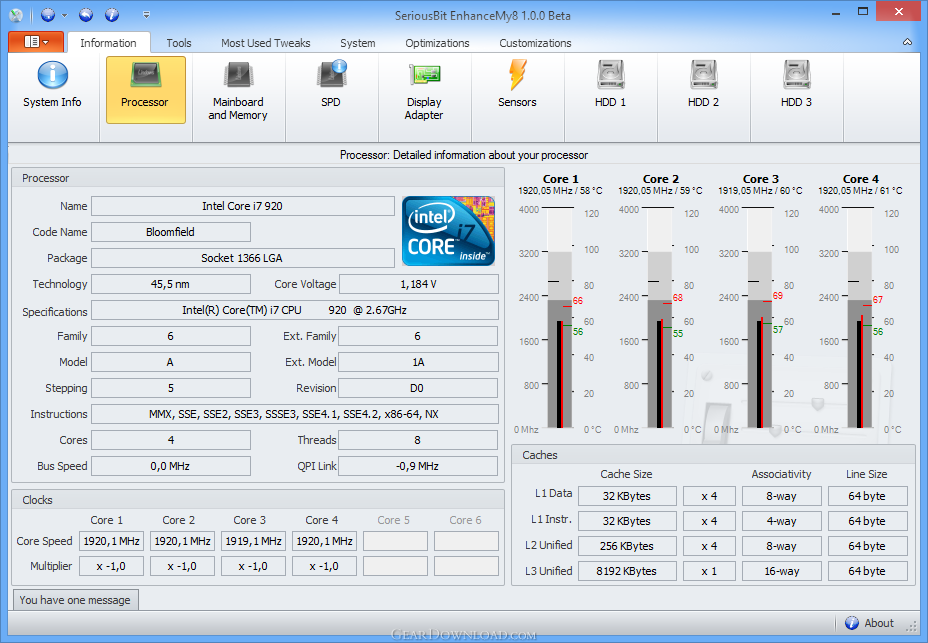Click Core 1 Core Speed 1920,1 MHz

pos(111,541)
